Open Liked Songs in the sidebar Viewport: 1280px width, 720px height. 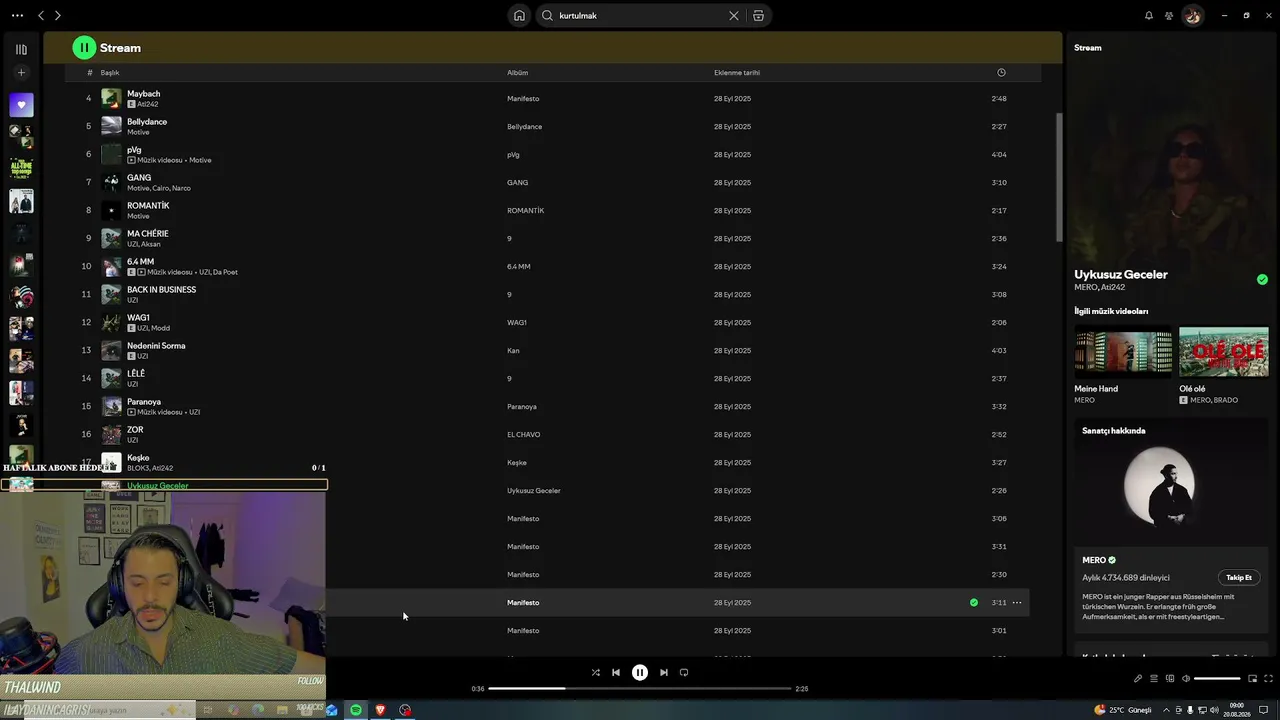coord(21,105)
